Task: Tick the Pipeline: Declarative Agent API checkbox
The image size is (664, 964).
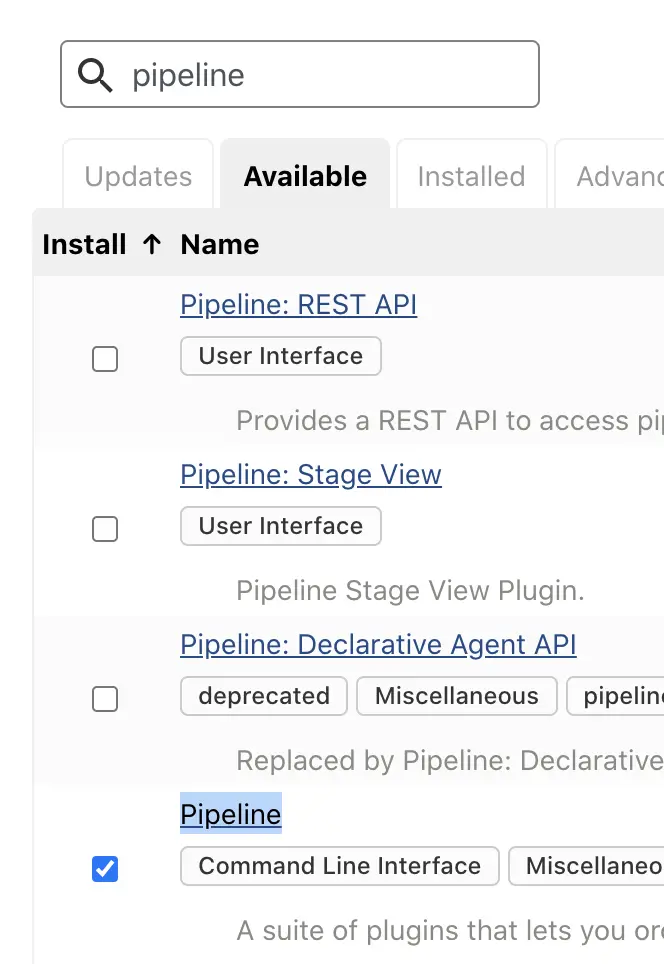Action: click(105, 699)
